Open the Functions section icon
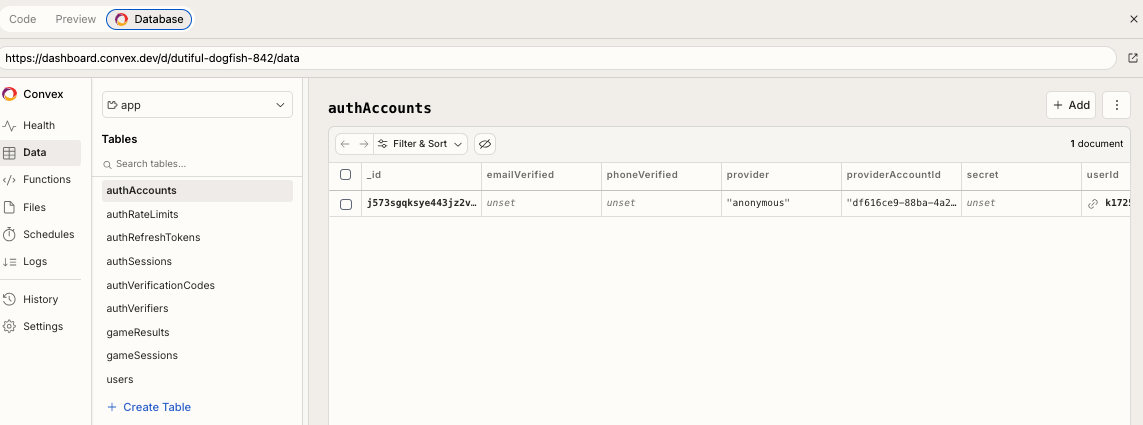 click(9, 180)
